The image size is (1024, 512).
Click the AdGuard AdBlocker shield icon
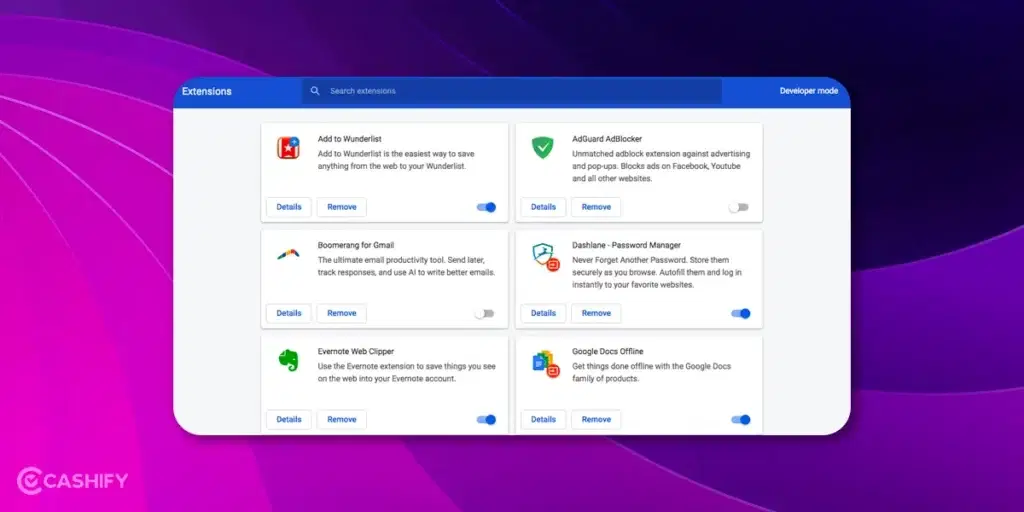click(543, 148)
